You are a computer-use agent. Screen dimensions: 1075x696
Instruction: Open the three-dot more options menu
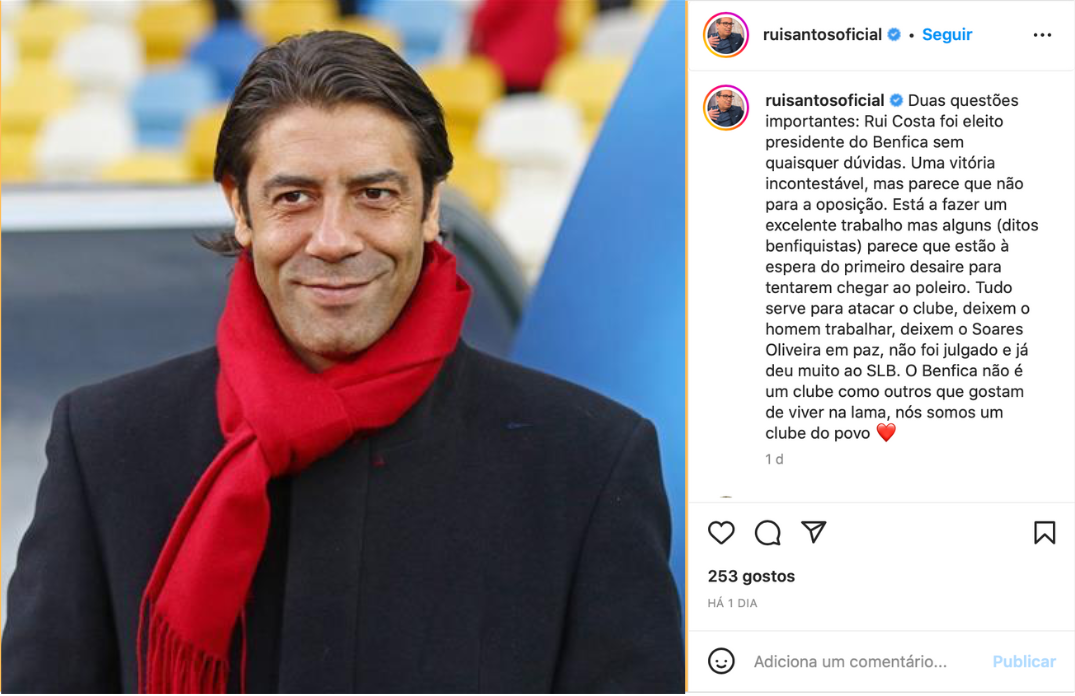pos(1042,35)
